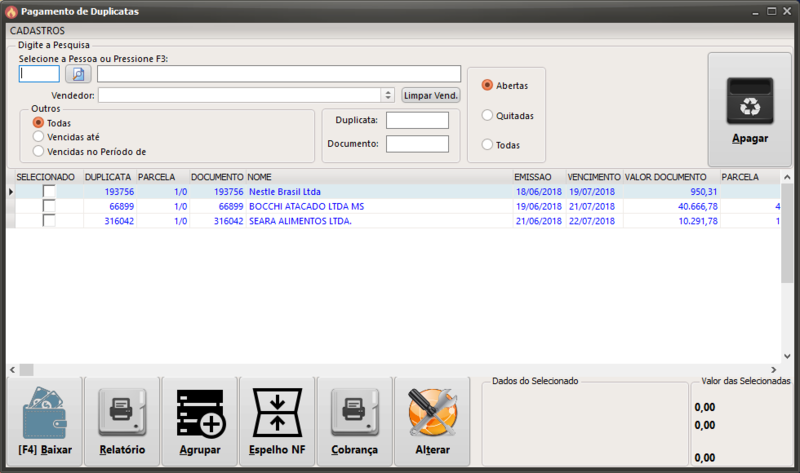Click the [F4] Baixar wallet button
Screen dimensions: 800x473
45,421
